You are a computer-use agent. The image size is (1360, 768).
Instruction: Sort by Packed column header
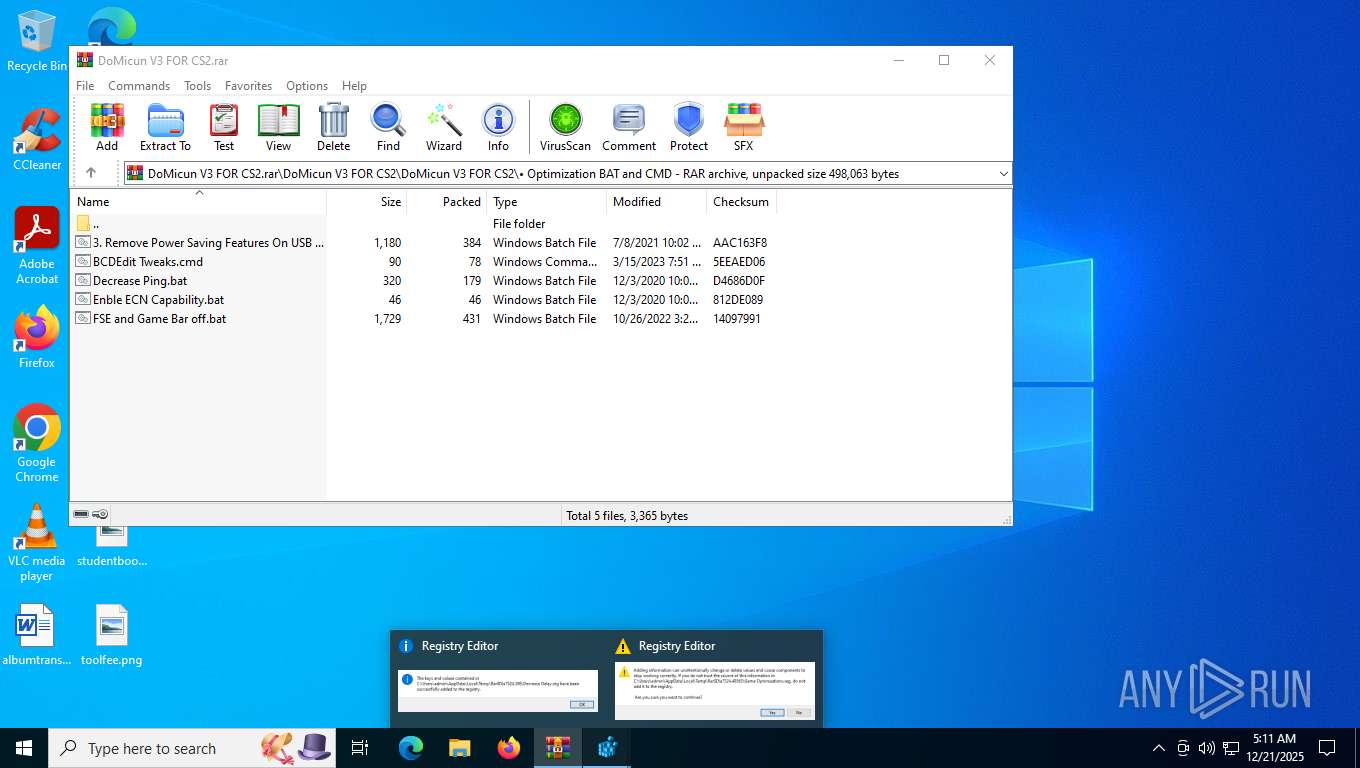(447, 201)
